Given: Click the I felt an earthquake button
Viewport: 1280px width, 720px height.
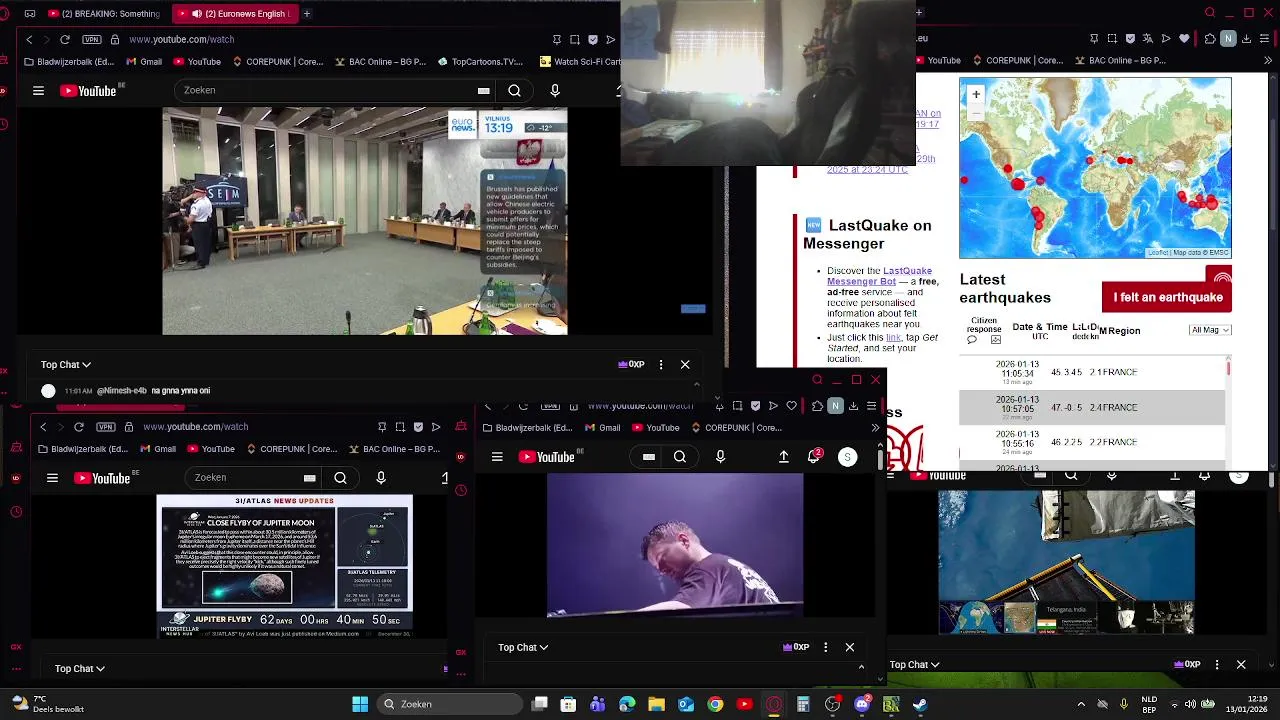Looking at the screenshot, I should coord(1167,297).
